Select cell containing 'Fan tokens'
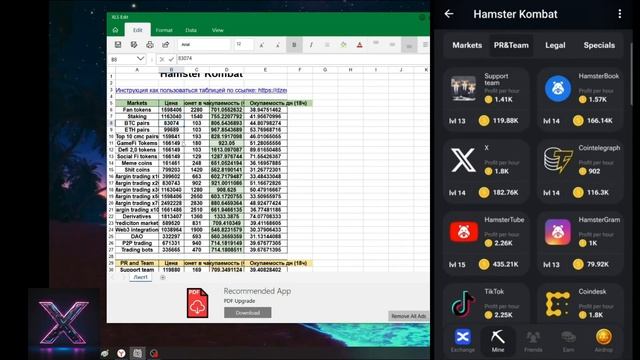640x360 pixels. coord(137,110)
